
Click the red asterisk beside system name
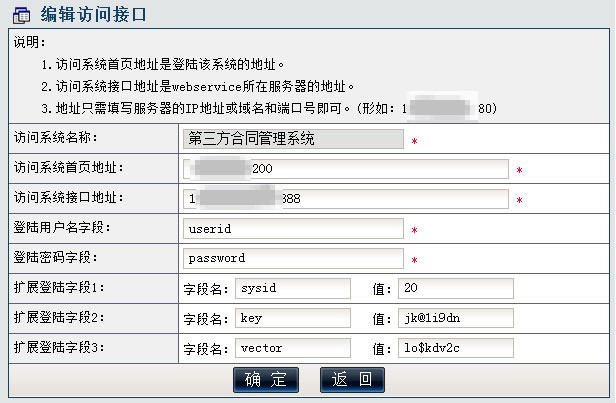[414, 141]
